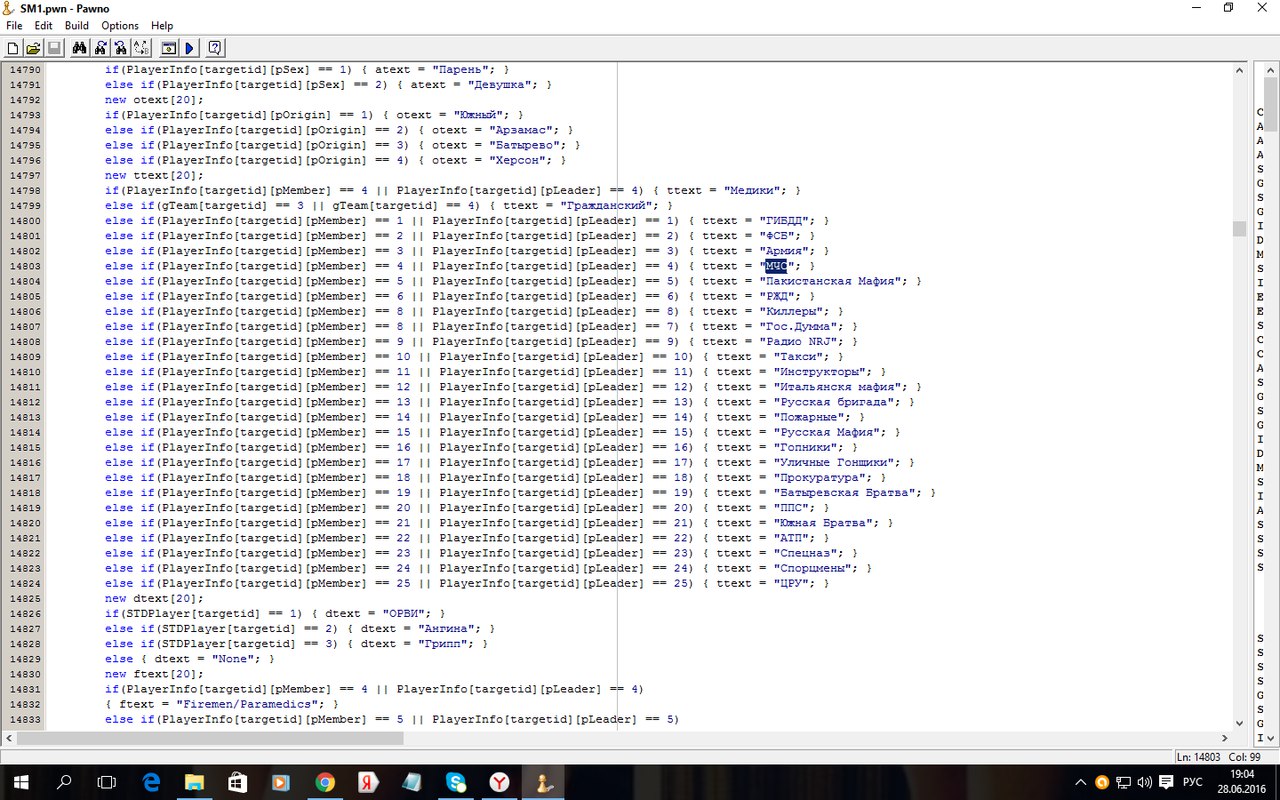Viewport: 1280px width, 800px height.
Task: Click the highlighted word on line 14803
Action: [x=777, y=266]
